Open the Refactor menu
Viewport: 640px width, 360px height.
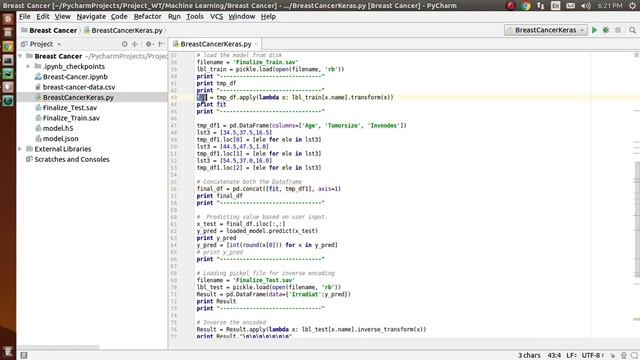(147, 17)
